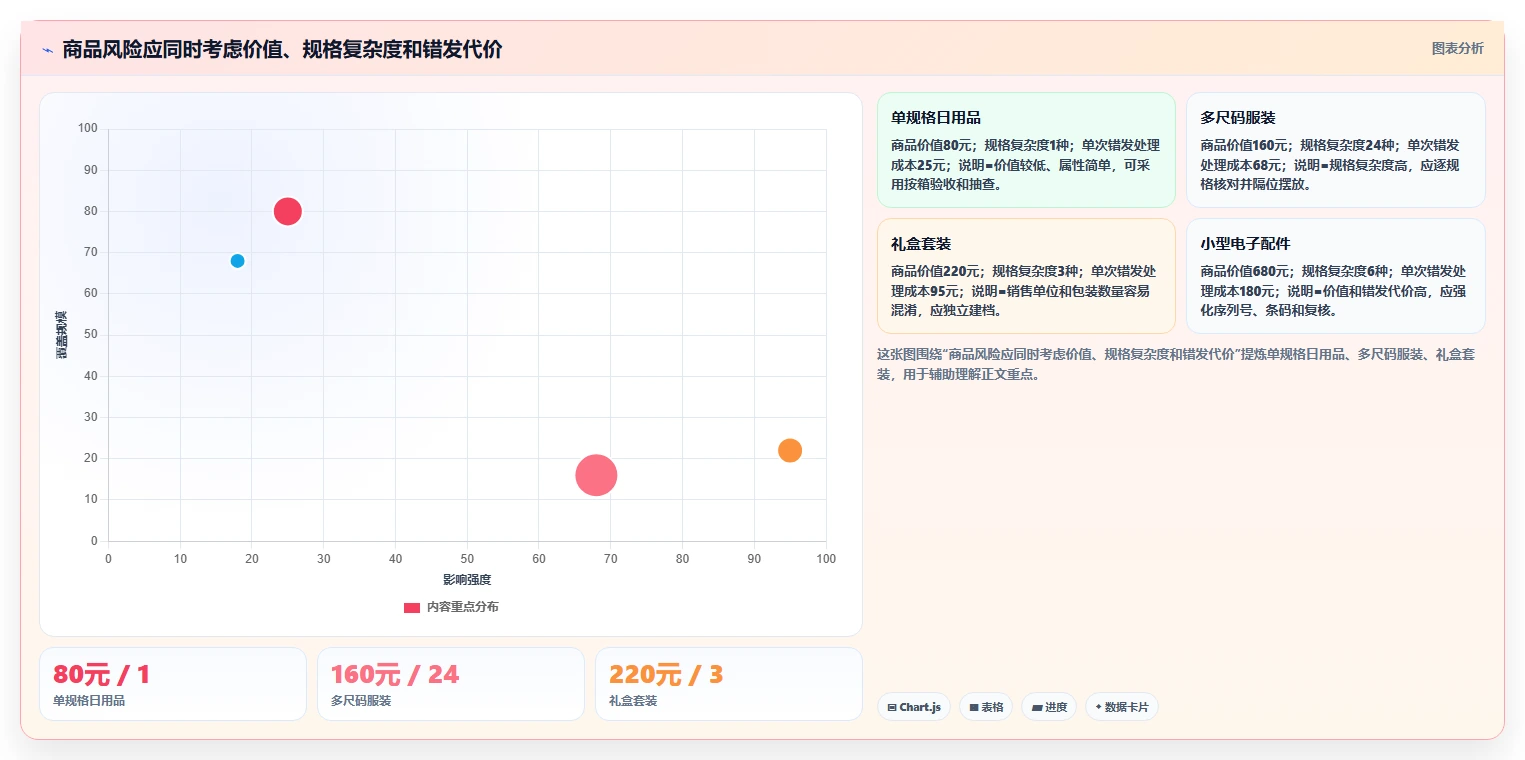Click the 单规格日用品 label under 80元

tap(89, 701)
